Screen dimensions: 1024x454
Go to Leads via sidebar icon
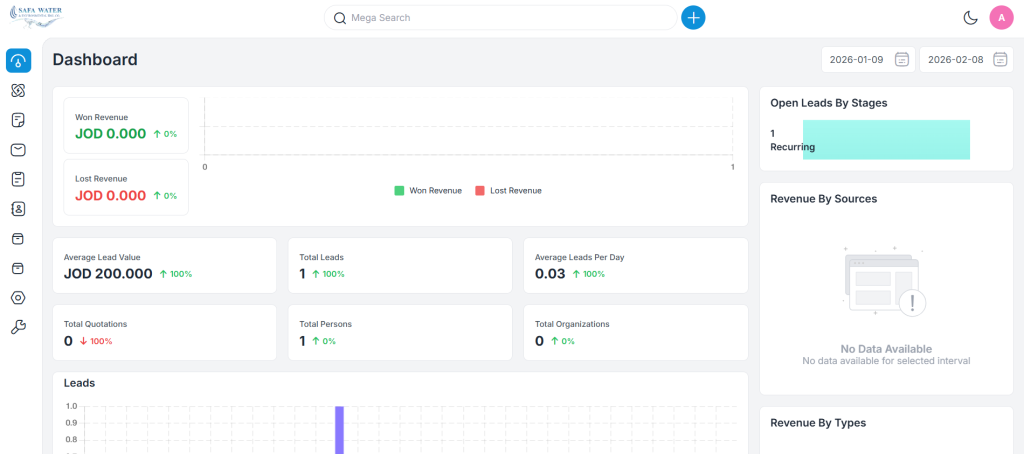[x=18, y=91]
